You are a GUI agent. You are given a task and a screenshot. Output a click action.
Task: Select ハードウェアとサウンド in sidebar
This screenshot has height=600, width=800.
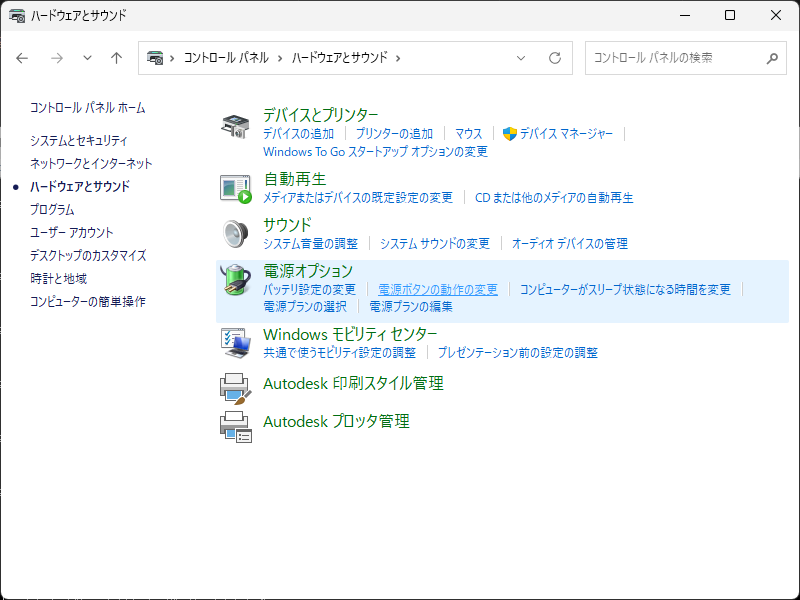point(80,186)
